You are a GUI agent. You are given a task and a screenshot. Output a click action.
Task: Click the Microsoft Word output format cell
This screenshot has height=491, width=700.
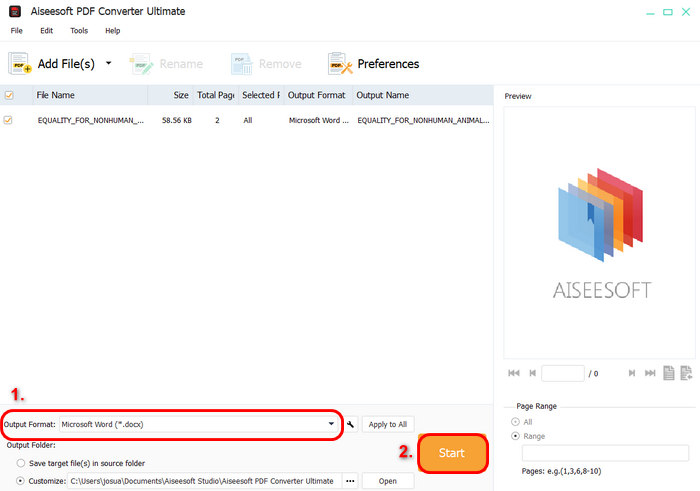(319, 120)
